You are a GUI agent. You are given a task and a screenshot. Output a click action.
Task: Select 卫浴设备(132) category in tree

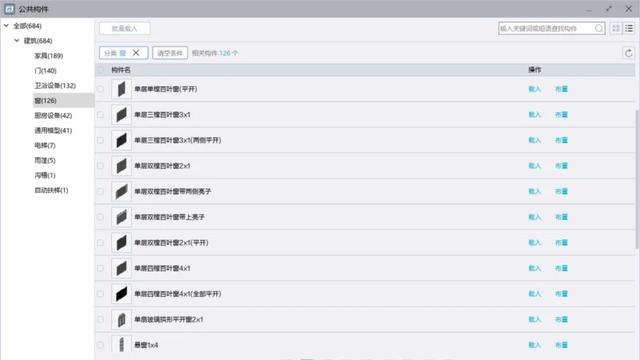[x=55, y=85]
